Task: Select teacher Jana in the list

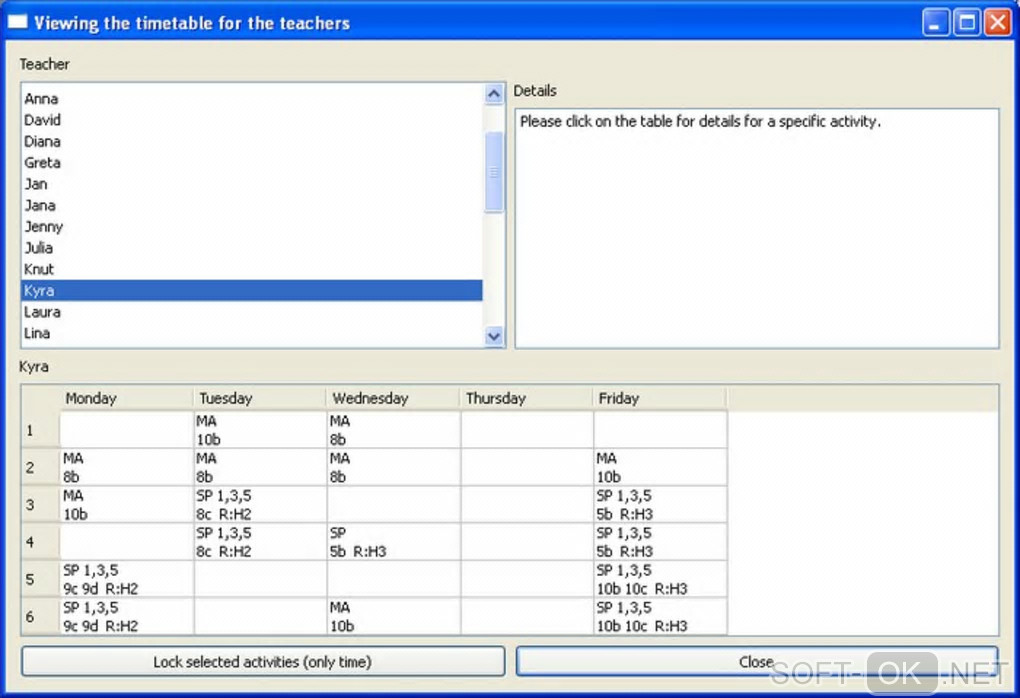Action: tap(252, 206)
